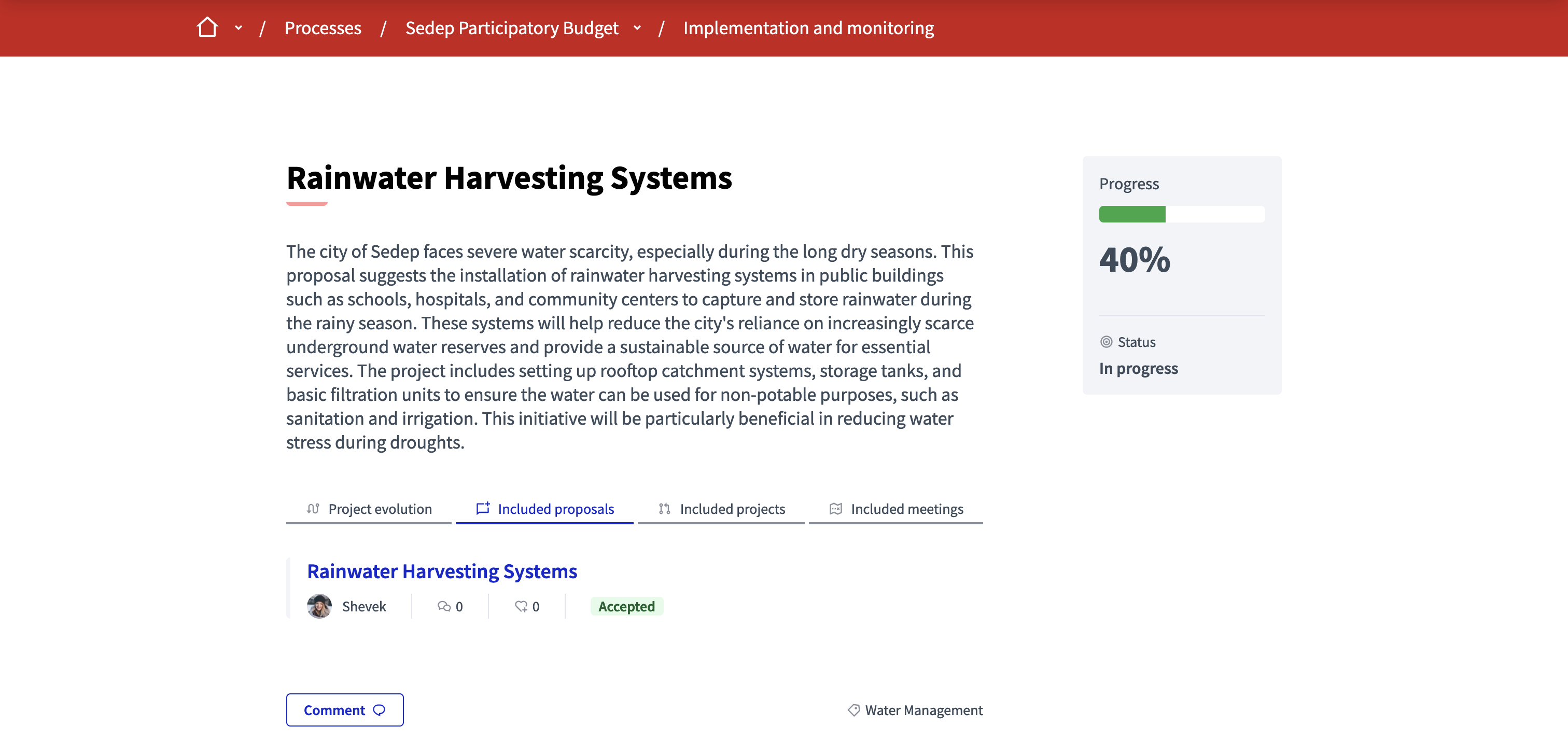Click the Project evolution tab icon
This screenshot has height=754, width=1568.
pyautogui.click(x=313, y=508)
